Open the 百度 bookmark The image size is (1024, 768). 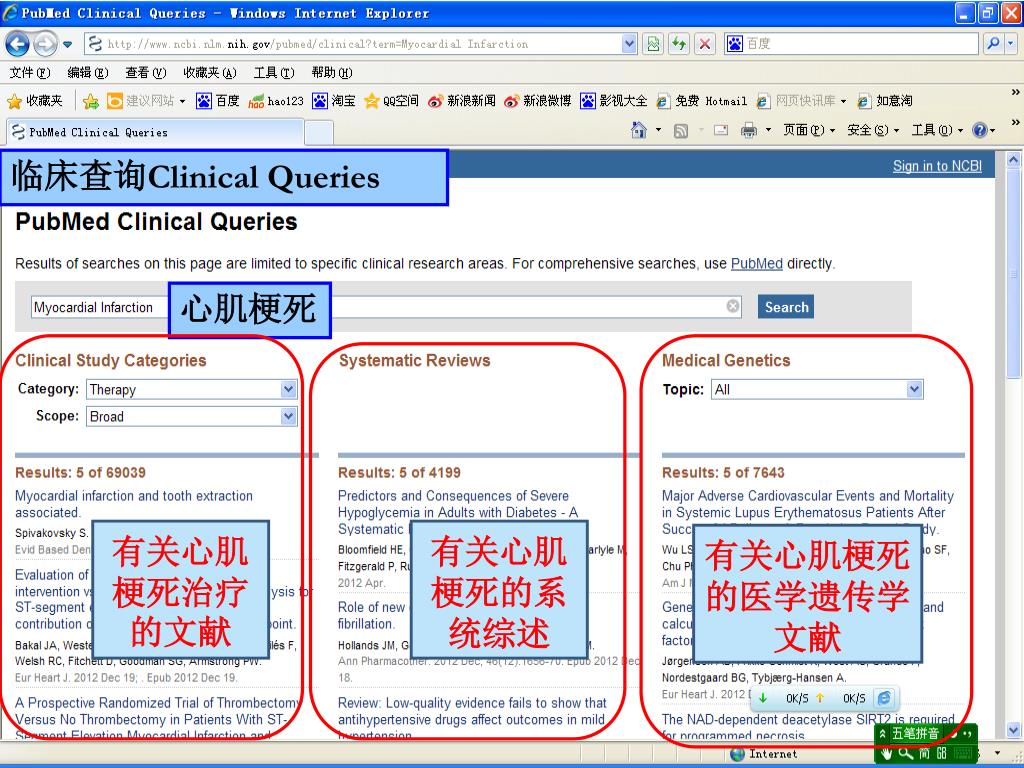point(217,101)
